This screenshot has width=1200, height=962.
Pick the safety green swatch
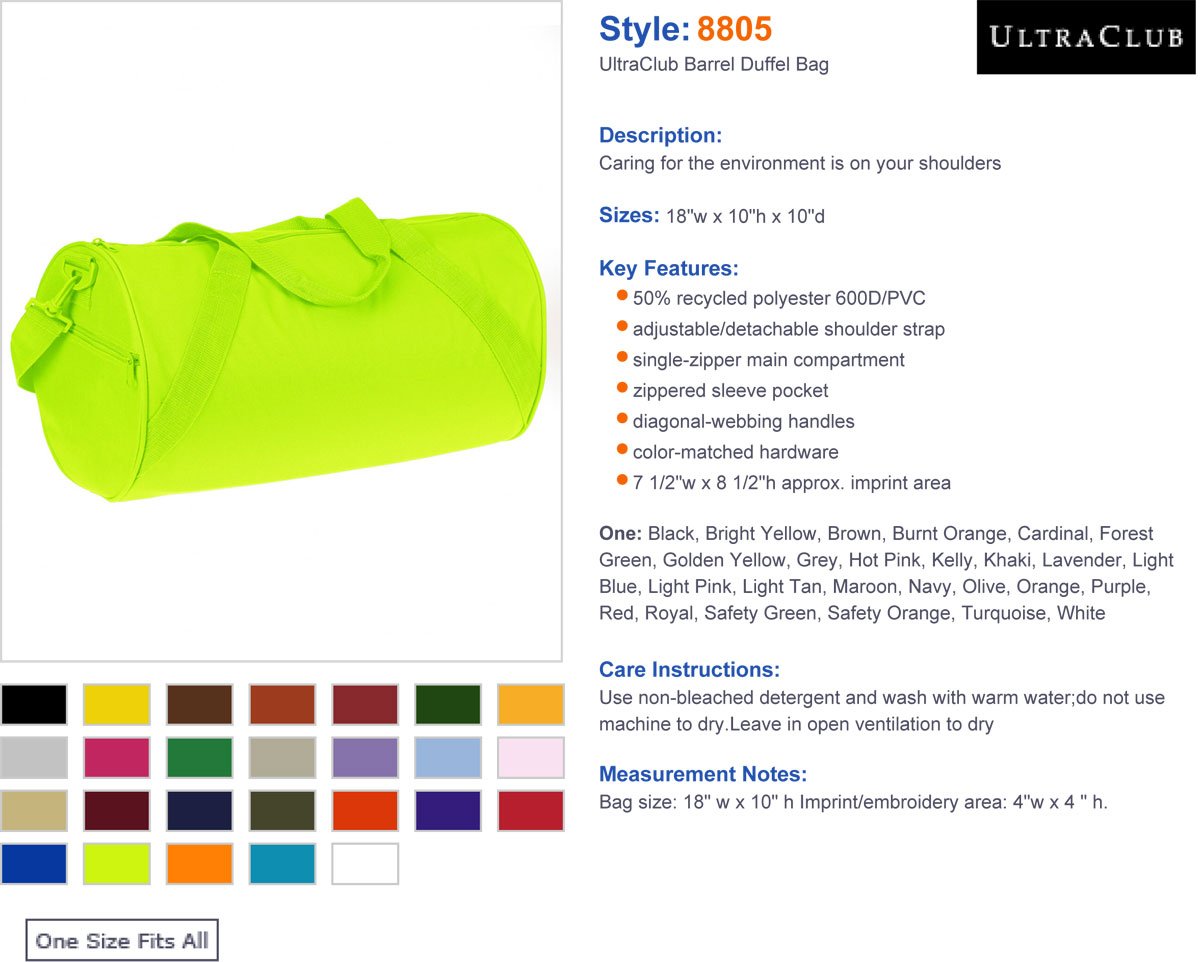pos(117,863)
